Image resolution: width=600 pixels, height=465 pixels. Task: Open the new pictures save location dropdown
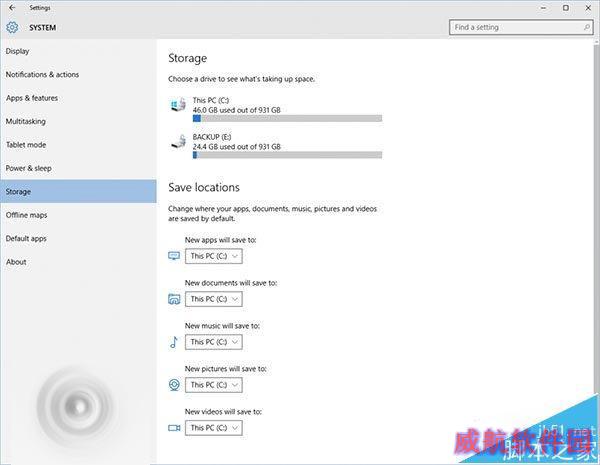[x=214, y=385]
